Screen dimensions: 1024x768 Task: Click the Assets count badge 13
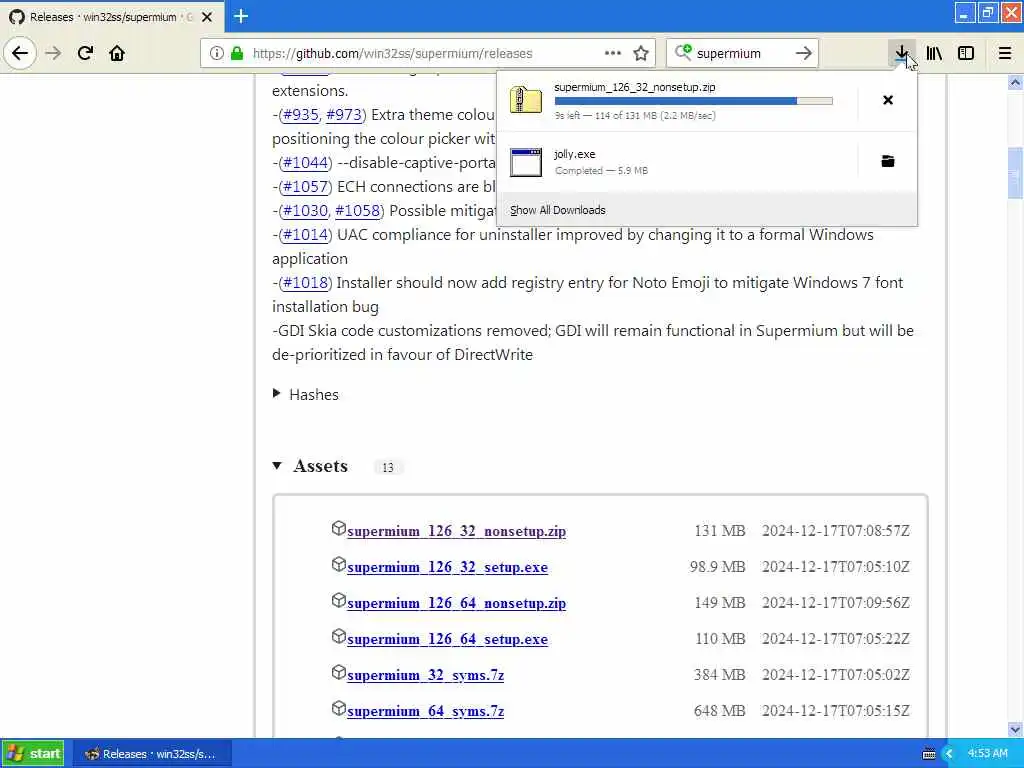(388, 467)
